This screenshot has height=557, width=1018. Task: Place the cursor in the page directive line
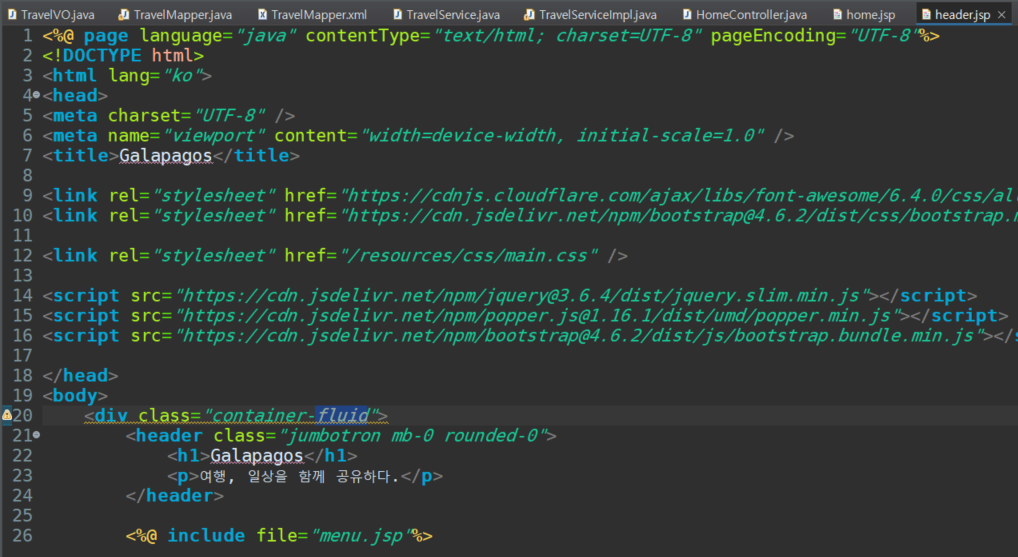491,36
